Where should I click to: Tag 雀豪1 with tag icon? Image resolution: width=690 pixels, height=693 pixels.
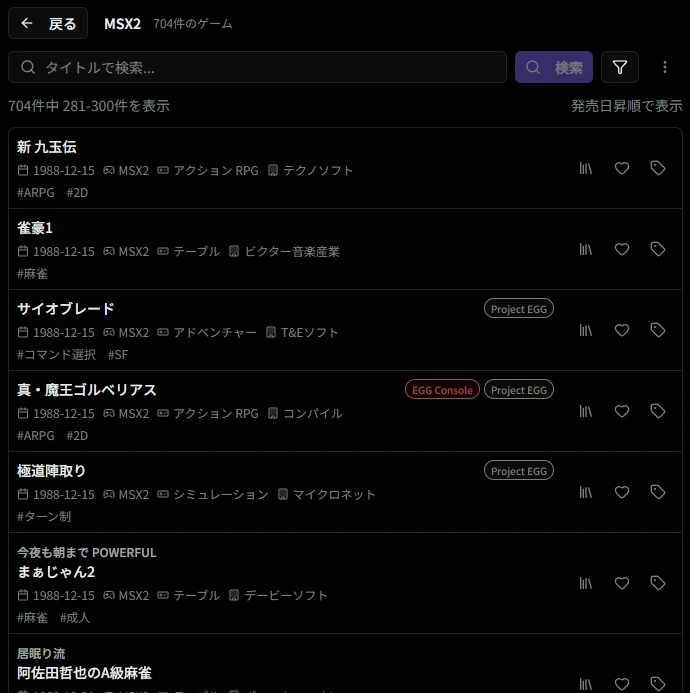pos(658,249)
